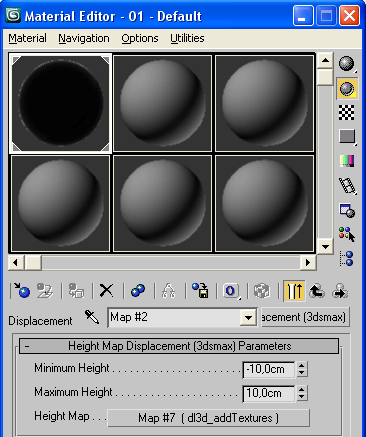Viewport: 366px width, 437px height.
Task: Open the Map #2 name dropdown arrow
Action: 248,318
